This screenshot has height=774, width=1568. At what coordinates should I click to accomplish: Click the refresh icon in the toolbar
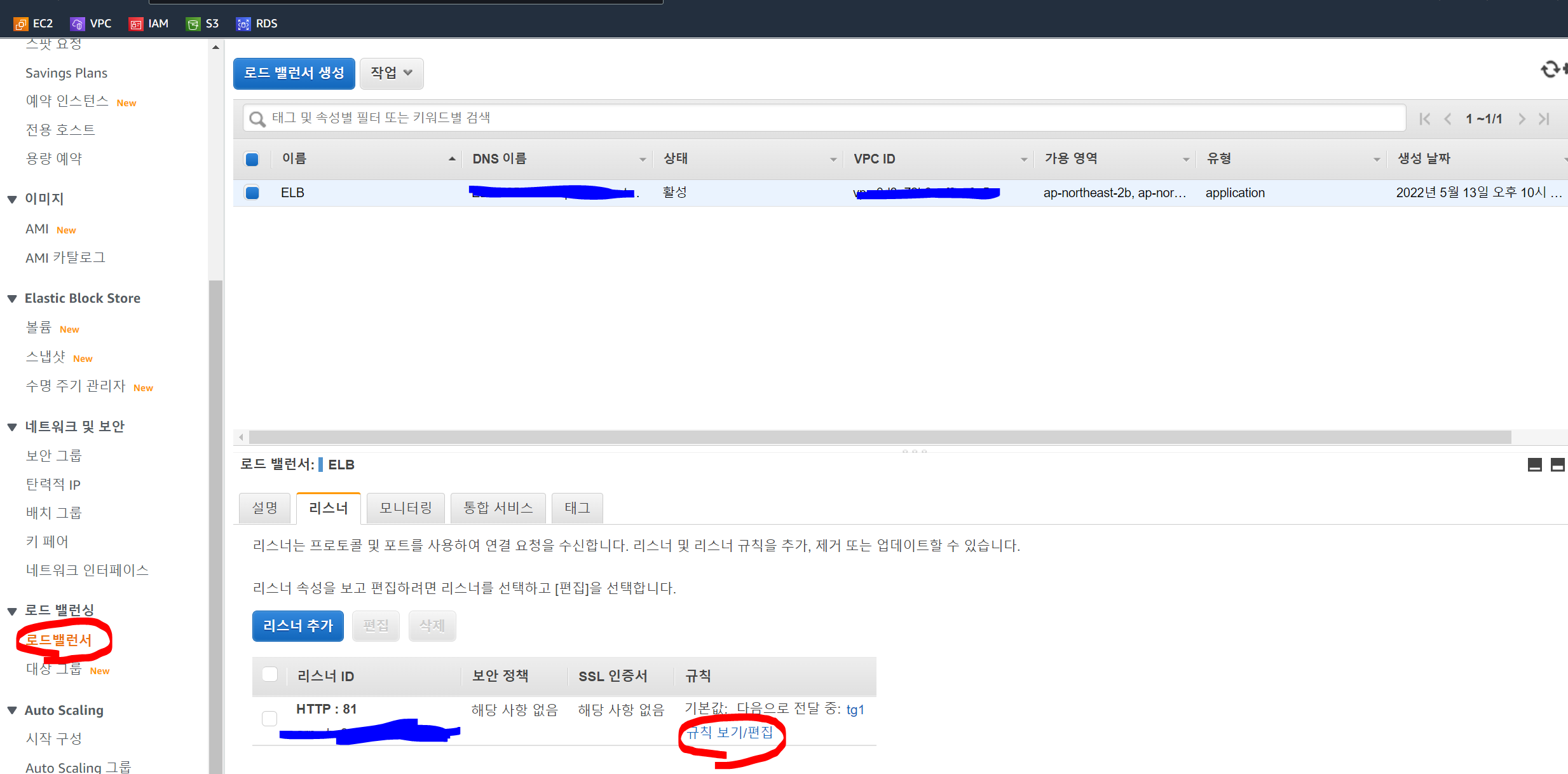coord(1551,69)
